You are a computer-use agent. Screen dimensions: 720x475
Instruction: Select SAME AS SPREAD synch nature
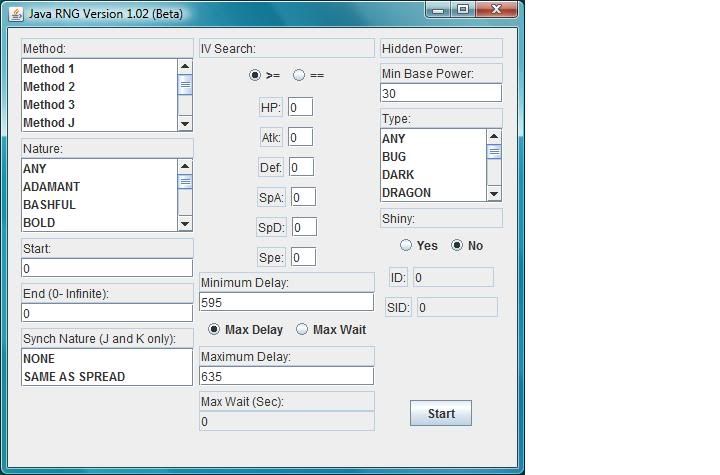click(x=74, y=377)
